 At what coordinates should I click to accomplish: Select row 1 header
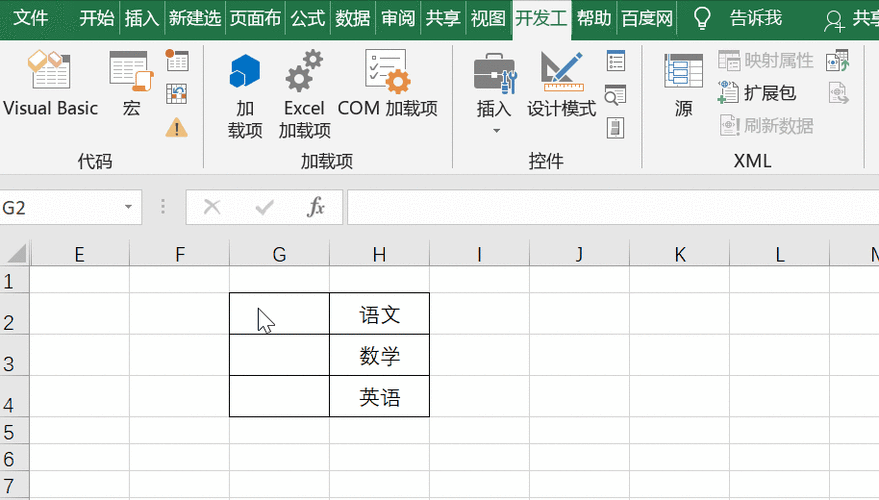pyautogui.click(x=15, y=280)
